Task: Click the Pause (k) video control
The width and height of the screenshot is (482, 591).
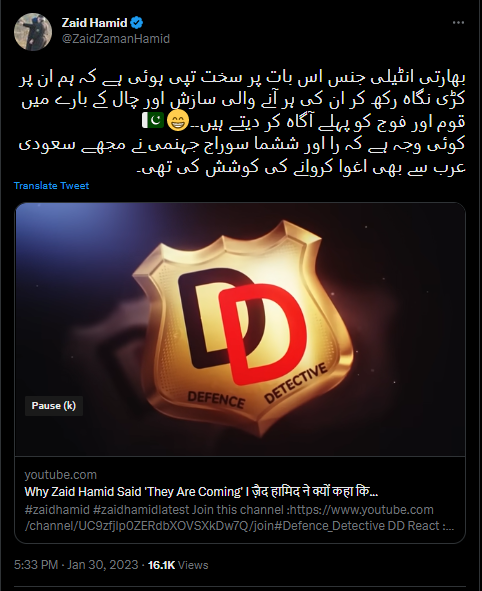Action: tap(54, 406)
